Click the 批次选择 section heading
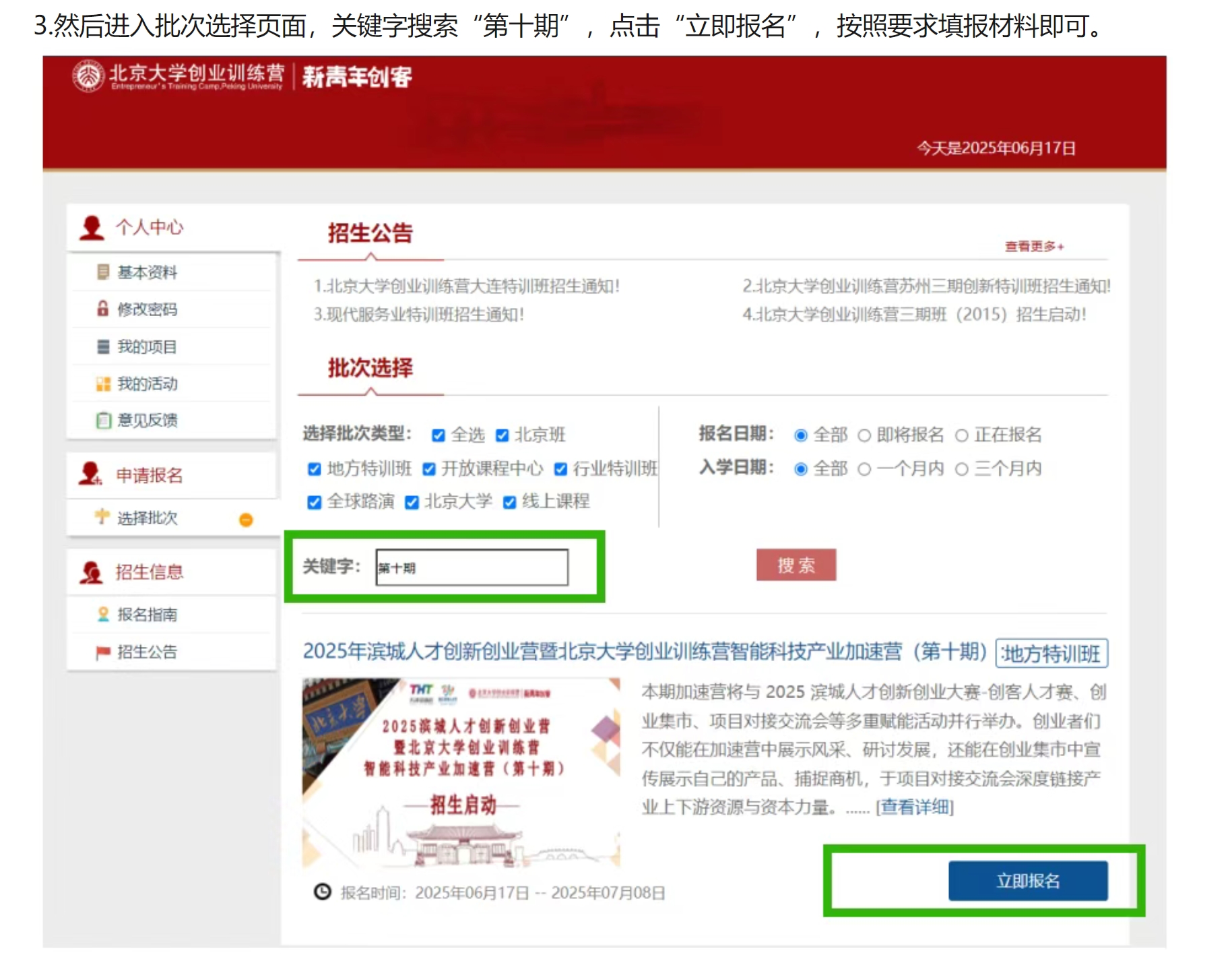 pos(370,368)
